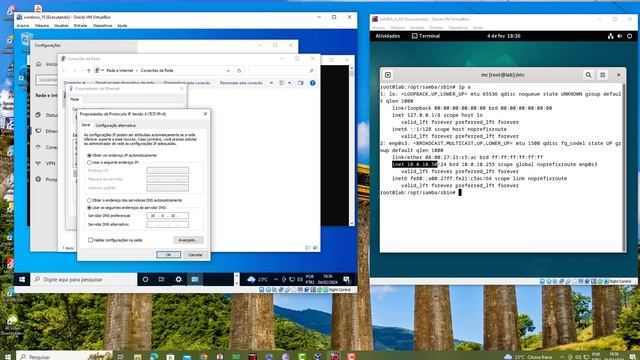Click the Servidor DNS preferencial field

pos(168,216)
